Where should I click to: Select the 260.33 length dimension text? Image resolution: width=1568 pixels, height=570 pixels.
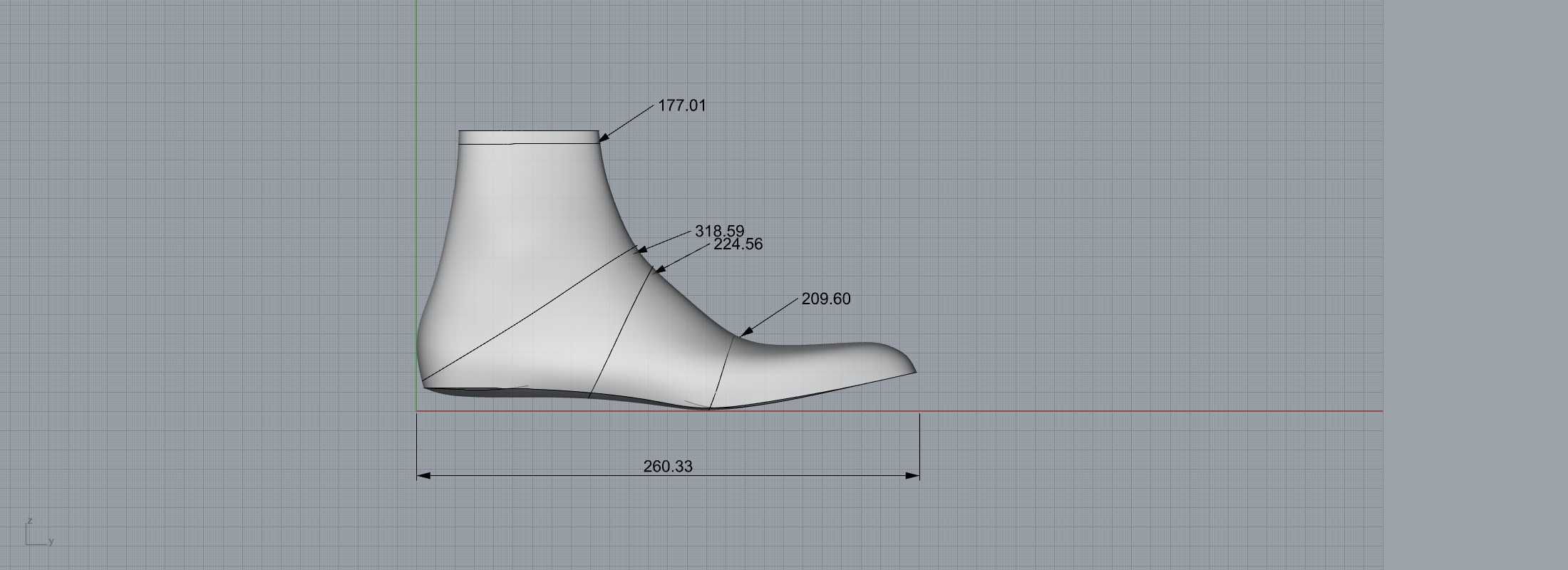point(668,466)
